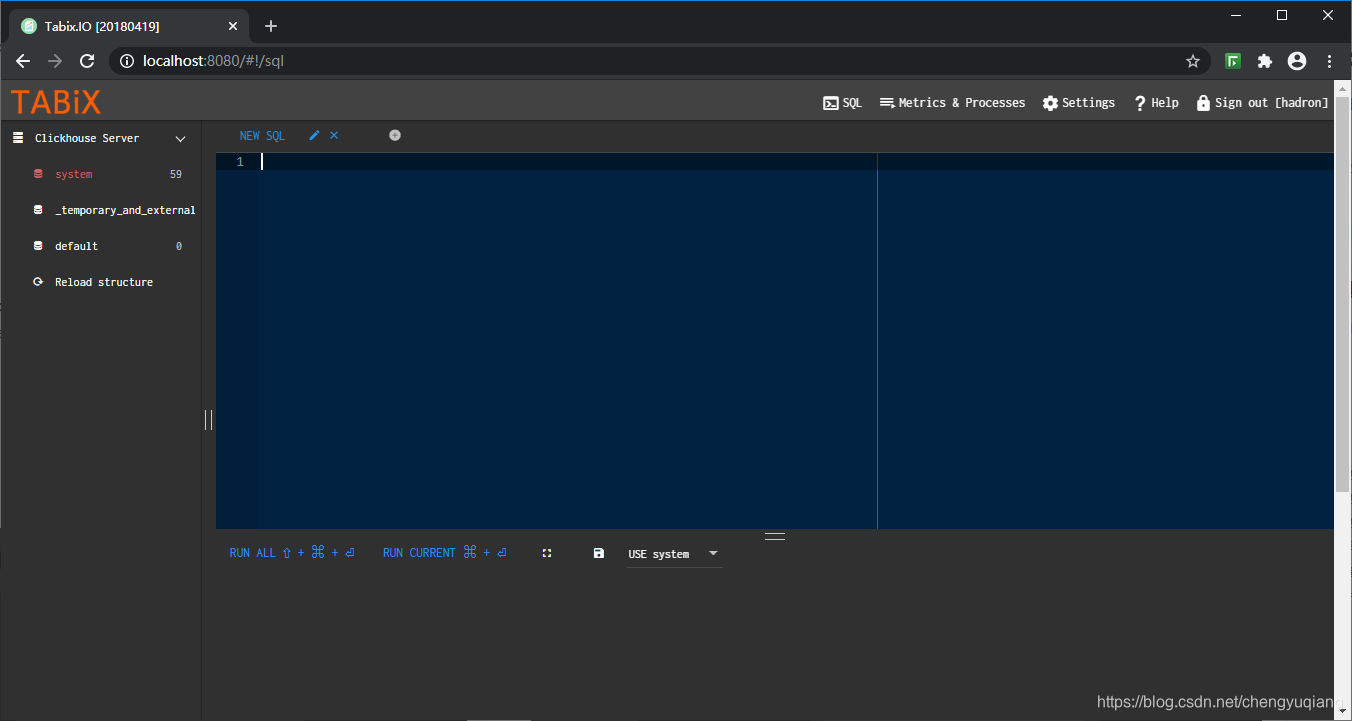Select the default database

[x=76, y=246]
